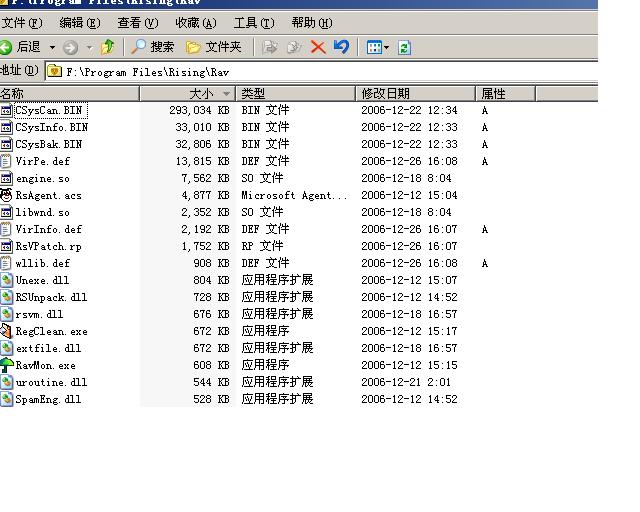Screen dimensions: 640x512
Task: Click the folder icon in address bar
Action: click(54, 72)
